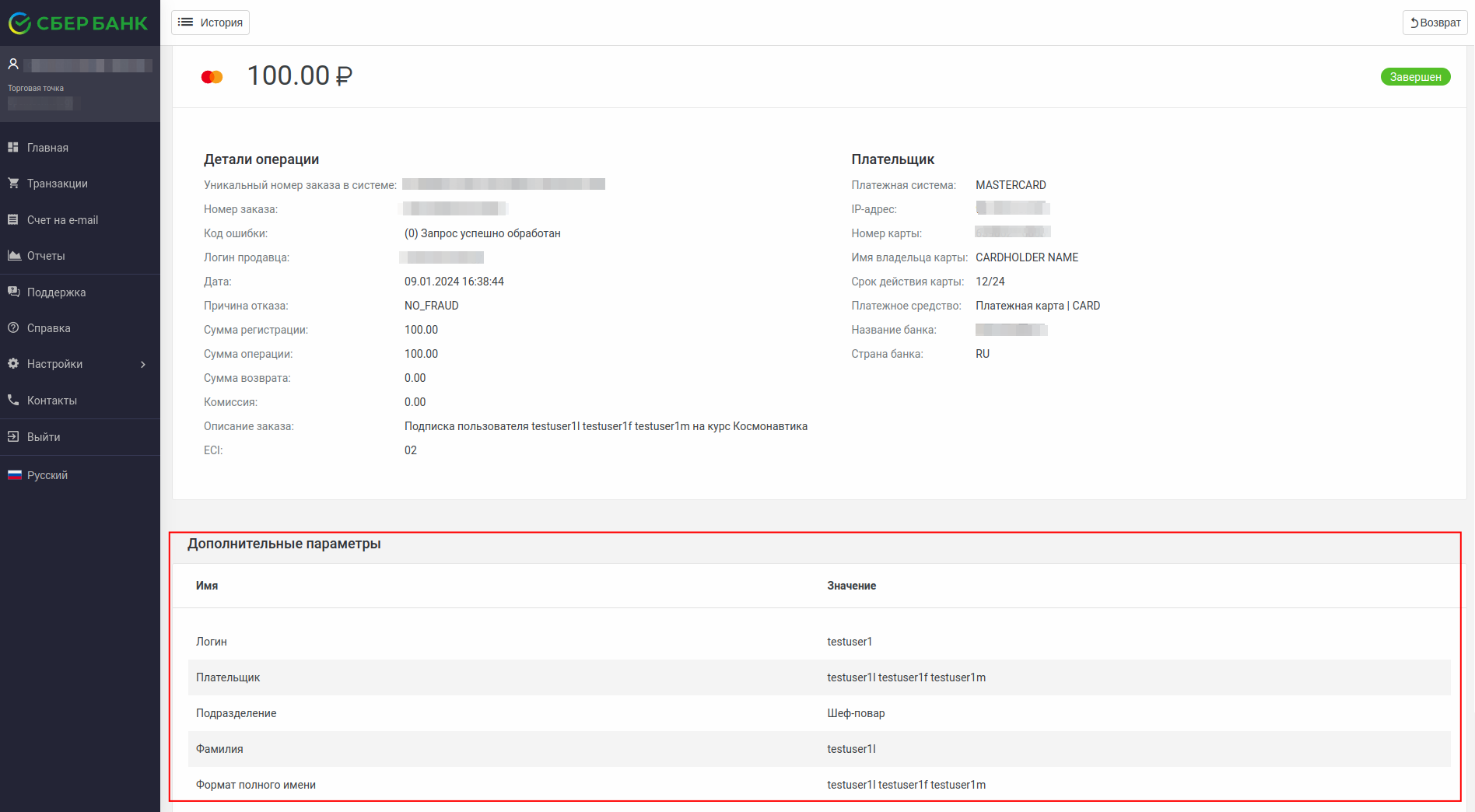This screenshot has width=1475, height=812.
Task: Click the Mastercard logo next to amount
Action: (212, 77)
